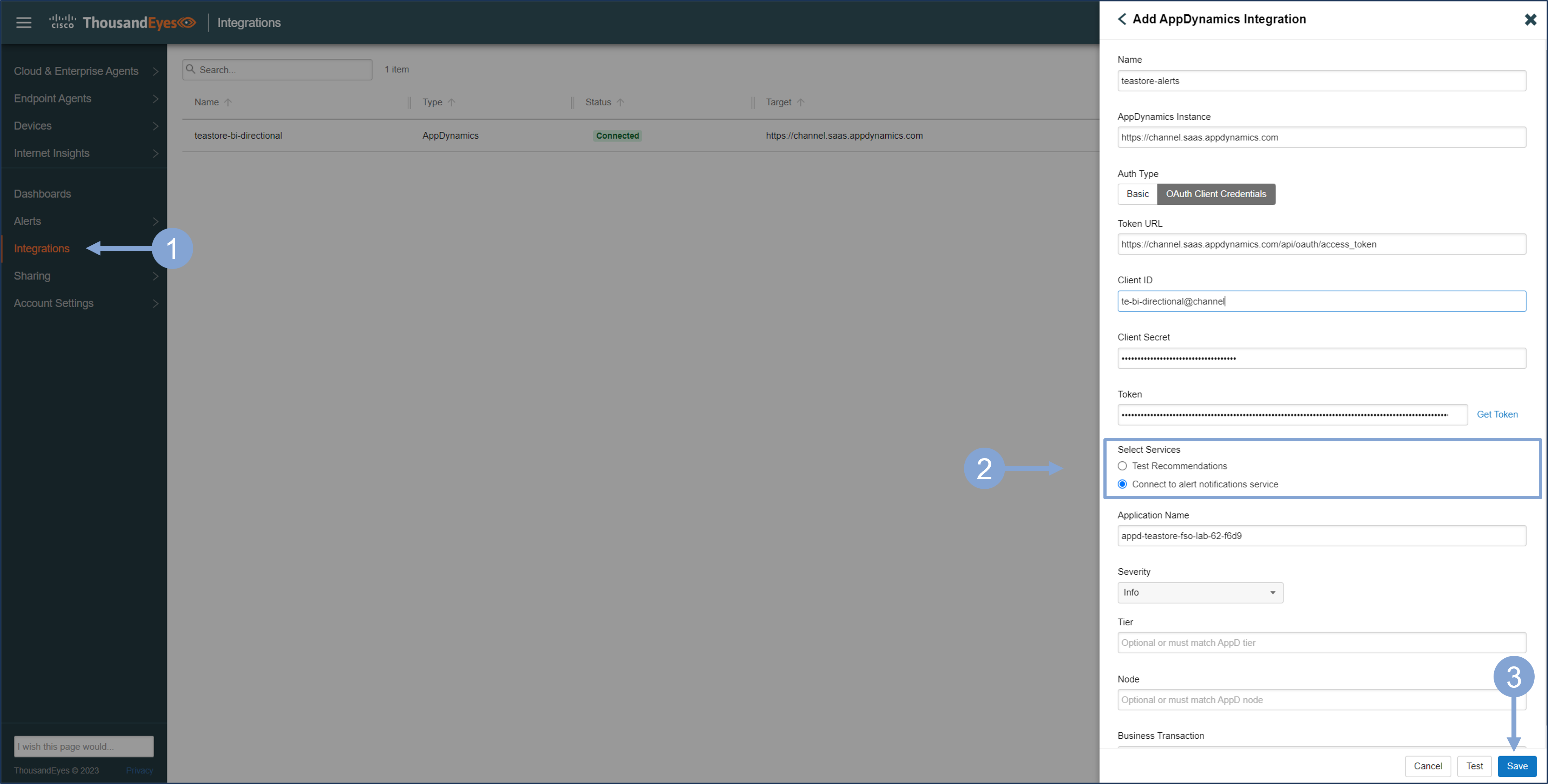
Task: Sort by Target column arrow
Action: 800,103
